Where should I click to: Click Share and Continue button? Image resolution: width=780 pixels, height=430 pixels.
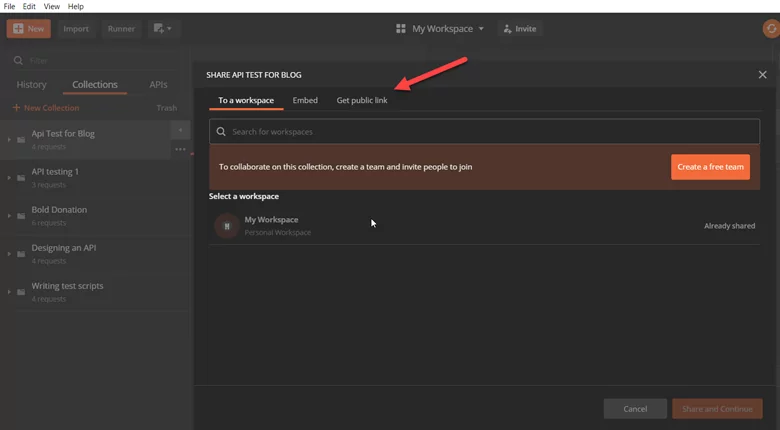717,409
